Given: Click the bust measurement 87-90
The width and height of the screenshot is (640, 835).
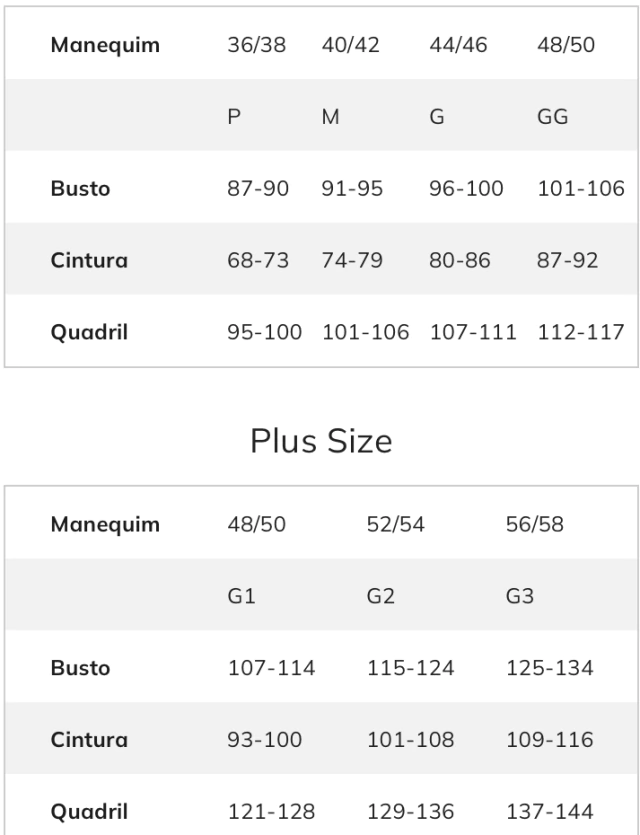Looking at the screenshot, I should (256, 188).
